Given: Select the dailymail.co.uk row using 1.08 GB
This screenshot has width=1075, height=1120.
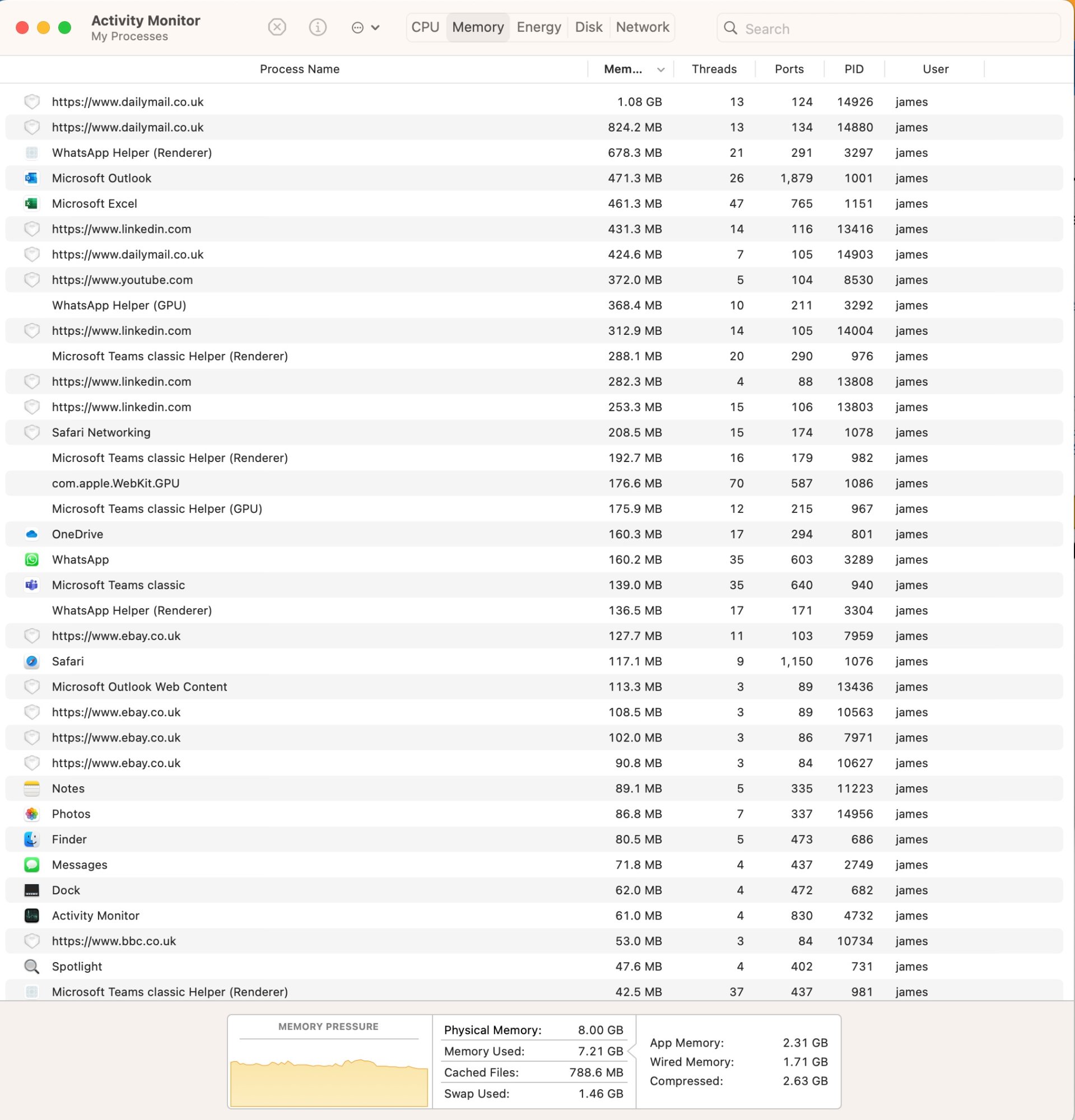Looking at the screenshot, I should pyautogui.click(x=534, y=102).
